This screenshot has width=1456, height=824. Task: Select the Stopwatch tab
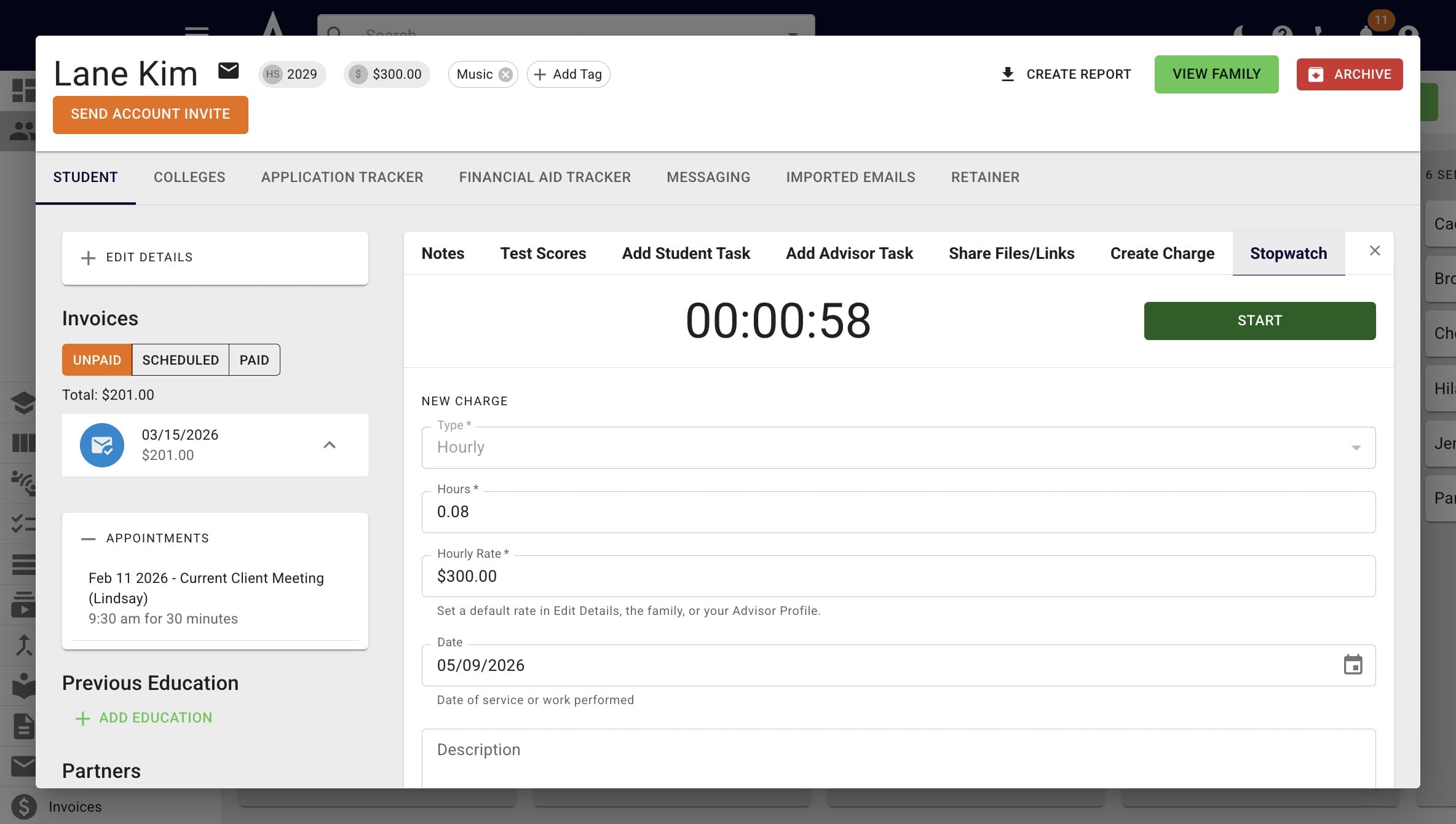[x=1288, y=253]
